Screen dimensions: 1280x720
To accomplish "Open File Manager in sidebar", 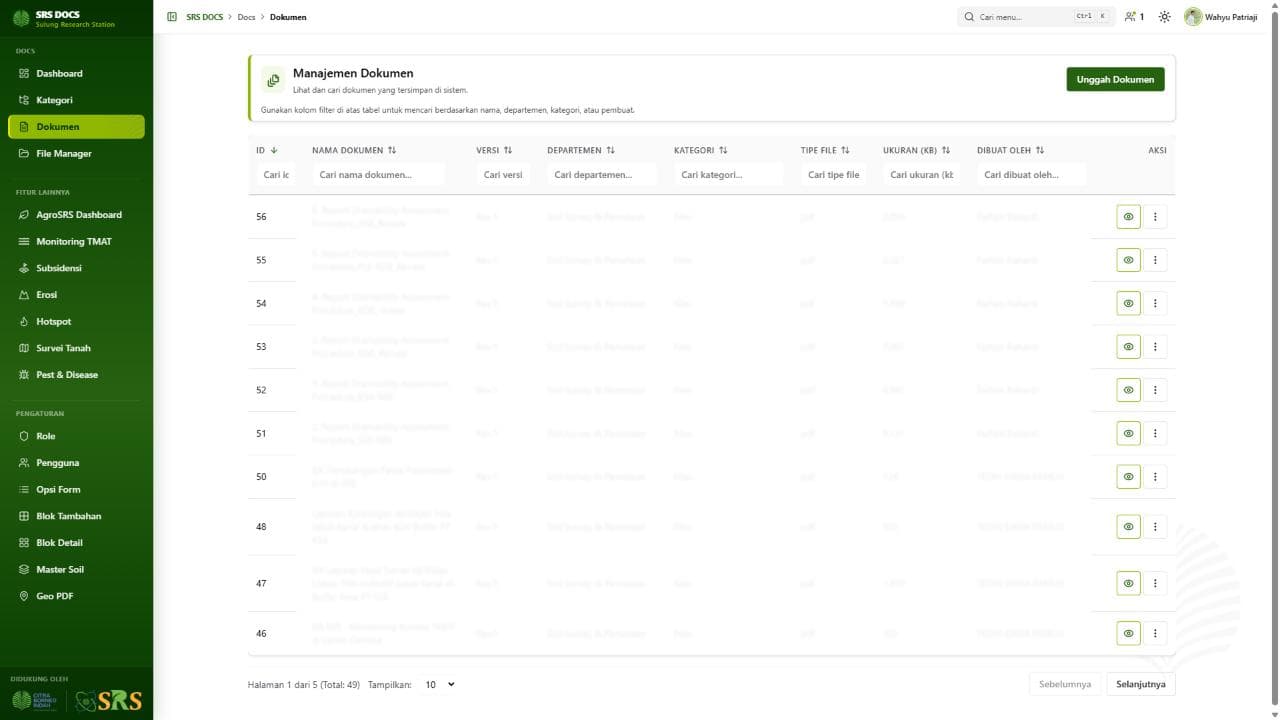I will pyautogui.click(x=76, y=153).
